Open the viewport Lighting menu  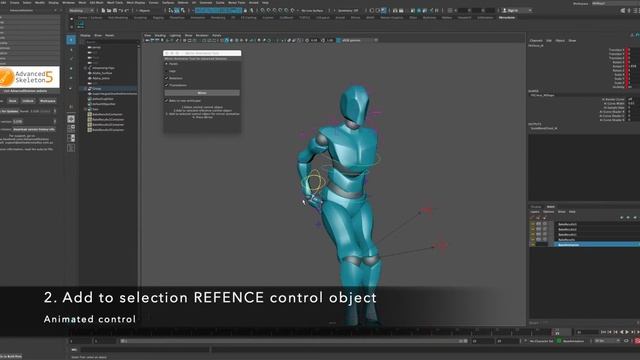[x=175, y=36]
